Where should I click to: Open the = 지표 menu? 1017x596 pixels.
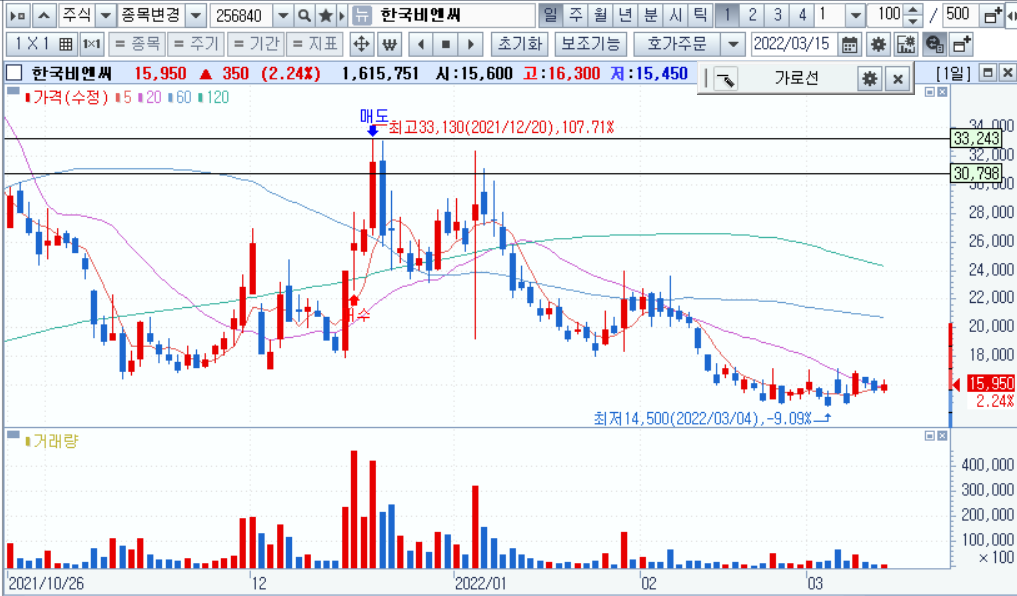(315, 44)
